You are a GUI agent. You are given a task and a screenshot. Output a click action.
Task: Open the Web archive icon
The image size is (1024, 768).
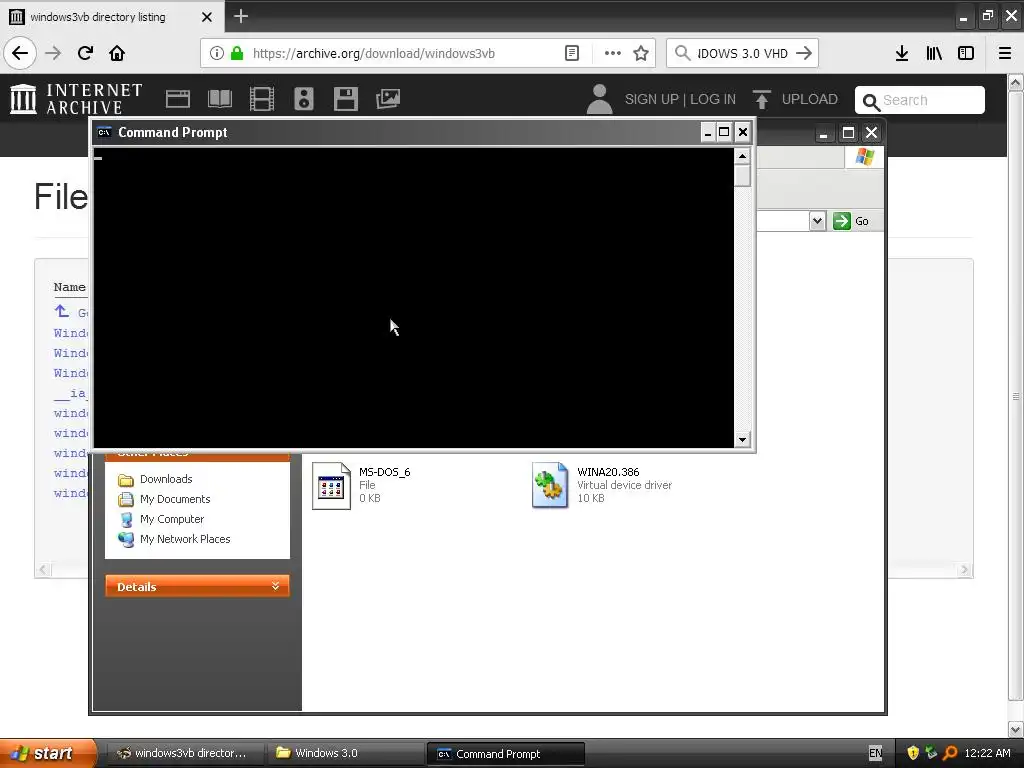pyautogui.click(x=178, y=99)
